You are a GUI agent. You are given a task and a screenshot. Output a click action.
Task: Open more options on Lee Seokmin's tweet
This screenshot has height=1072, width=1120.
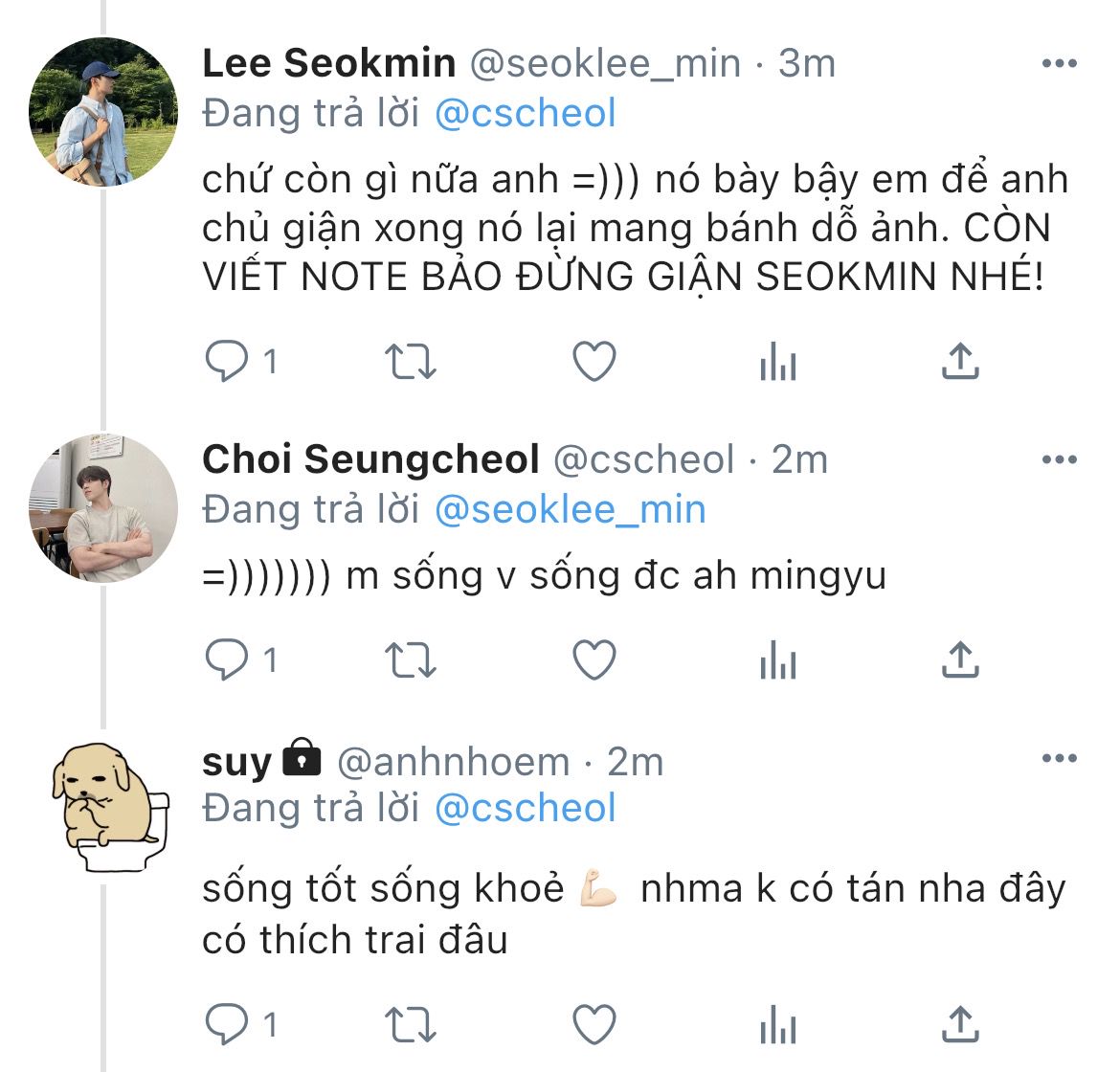(1059, 64)
